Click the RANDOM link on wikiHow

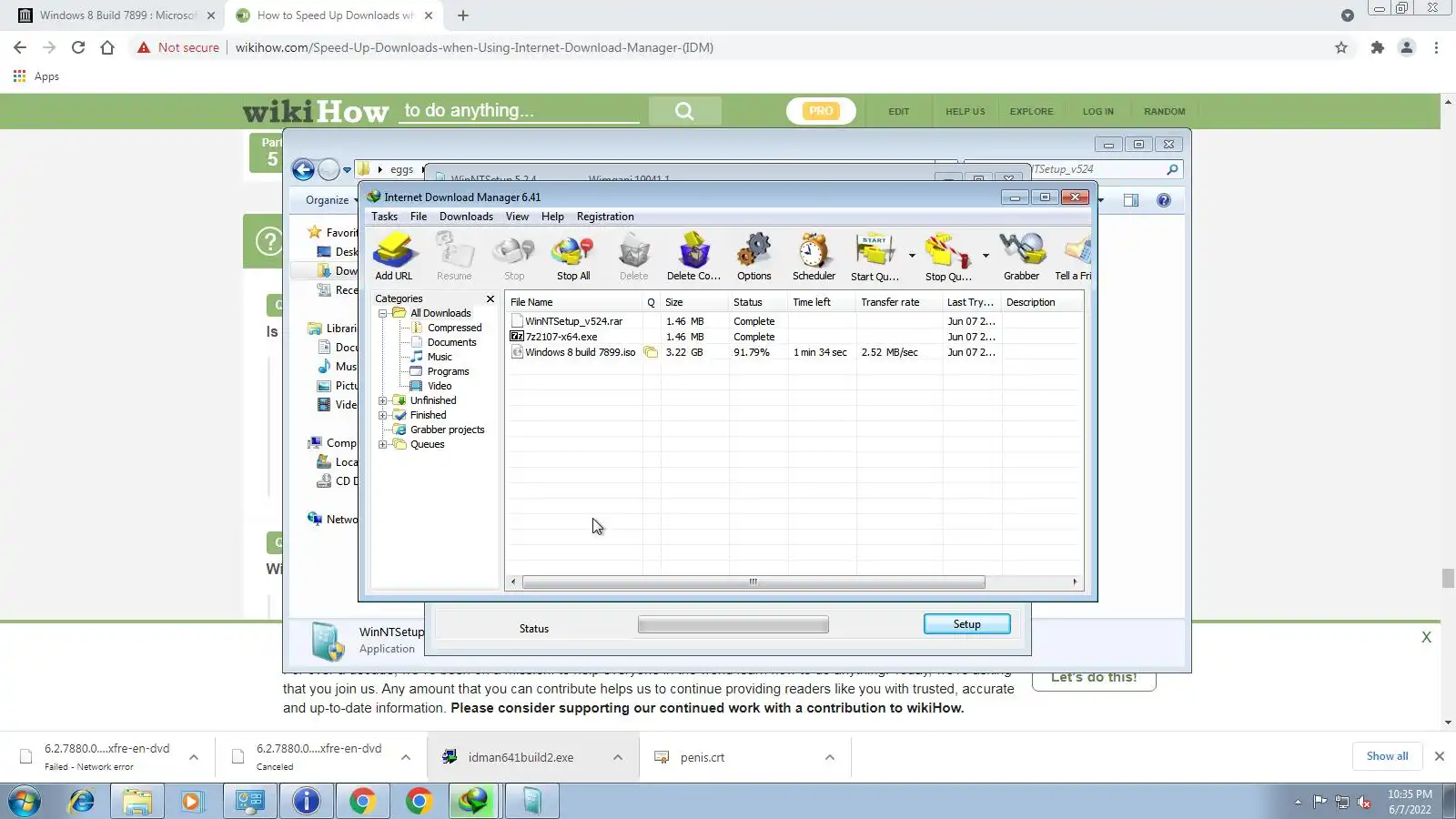click(x=1164, y=111)
